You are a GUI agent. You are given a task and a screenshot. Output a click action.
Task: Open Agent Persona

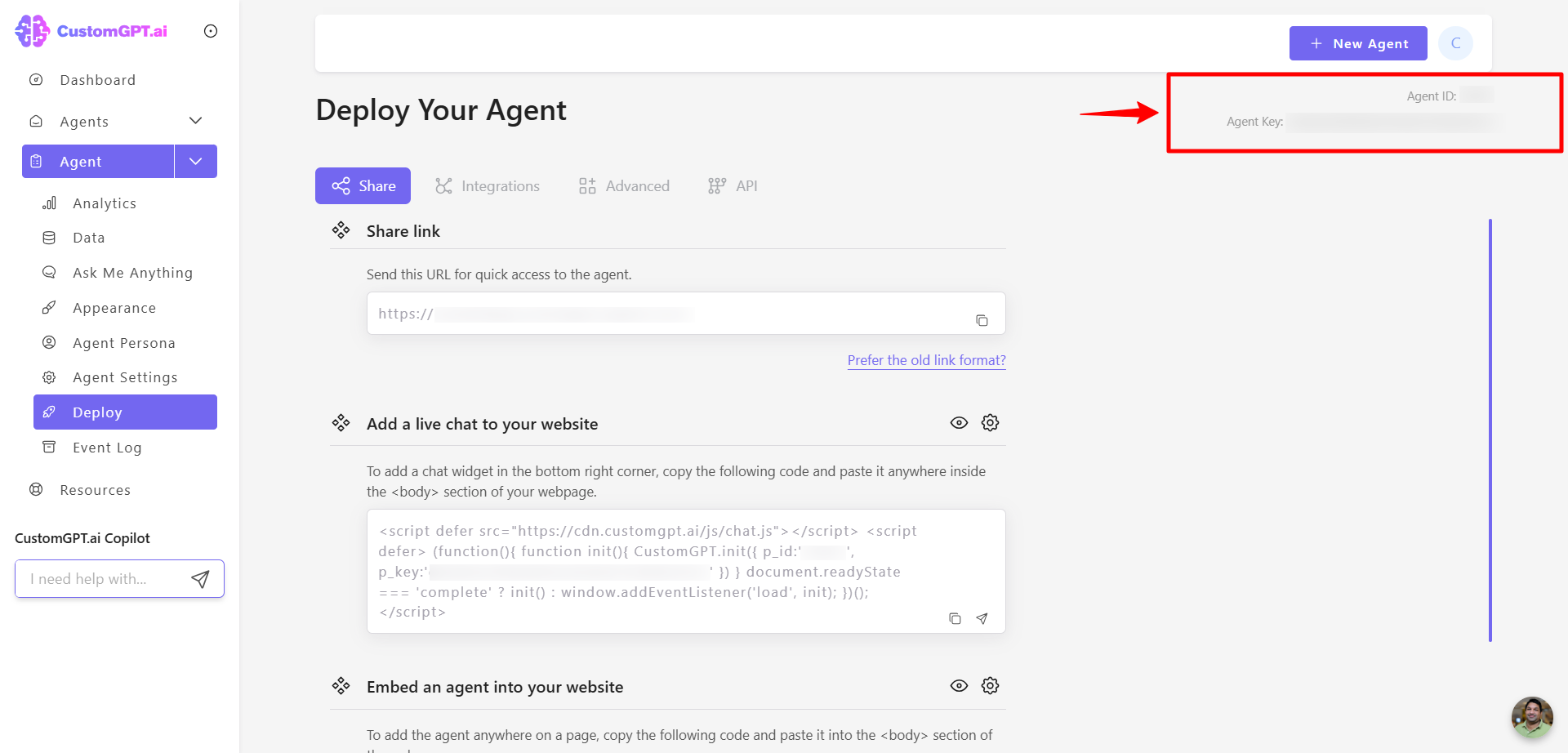(x=124, y=343)
